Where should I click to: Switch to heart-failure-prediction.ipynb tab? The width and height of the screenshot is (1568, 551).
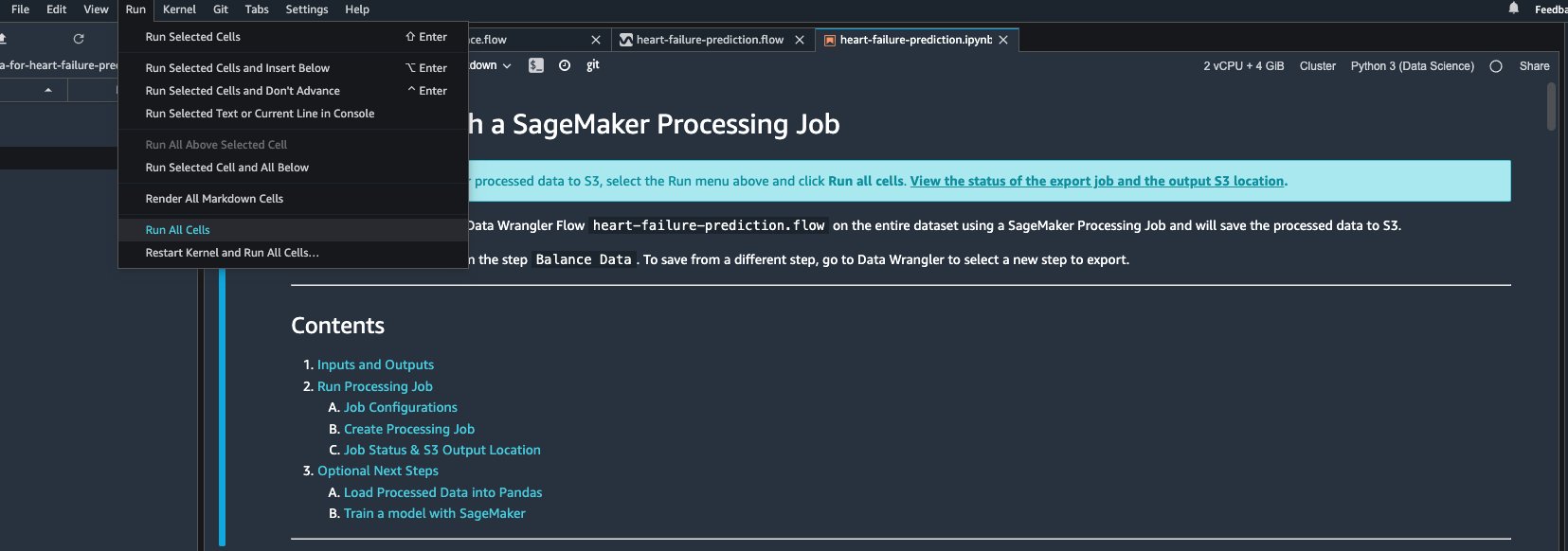[x=915, y=40]
